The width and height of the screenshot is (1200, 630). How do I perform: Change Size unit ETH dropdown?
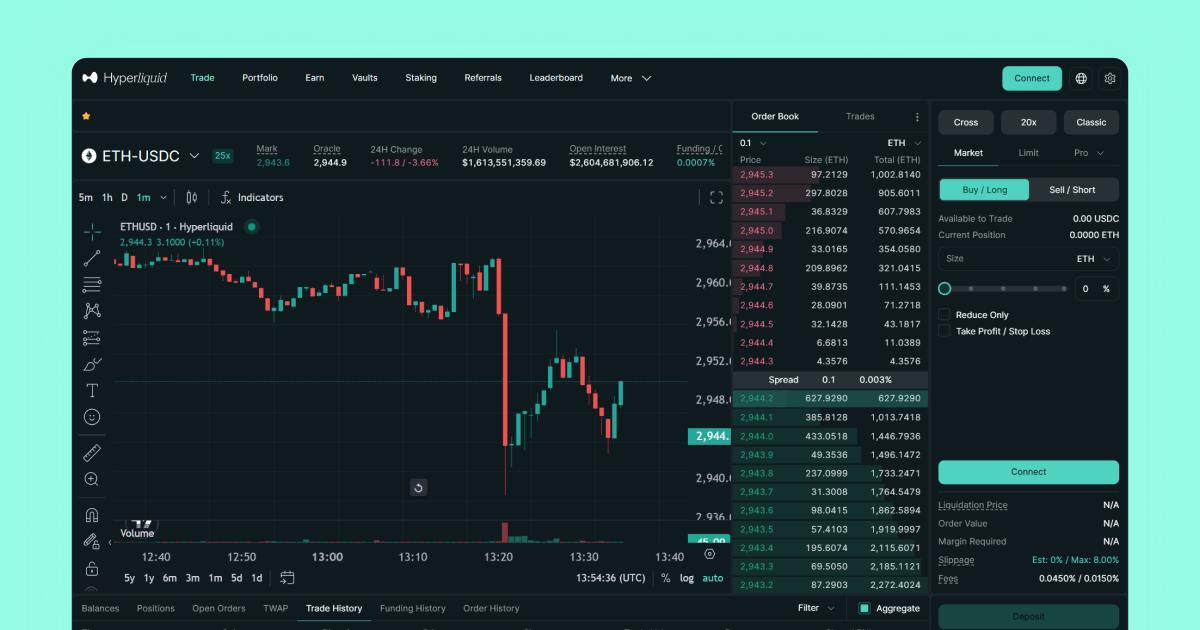[x=1092, y=259]
